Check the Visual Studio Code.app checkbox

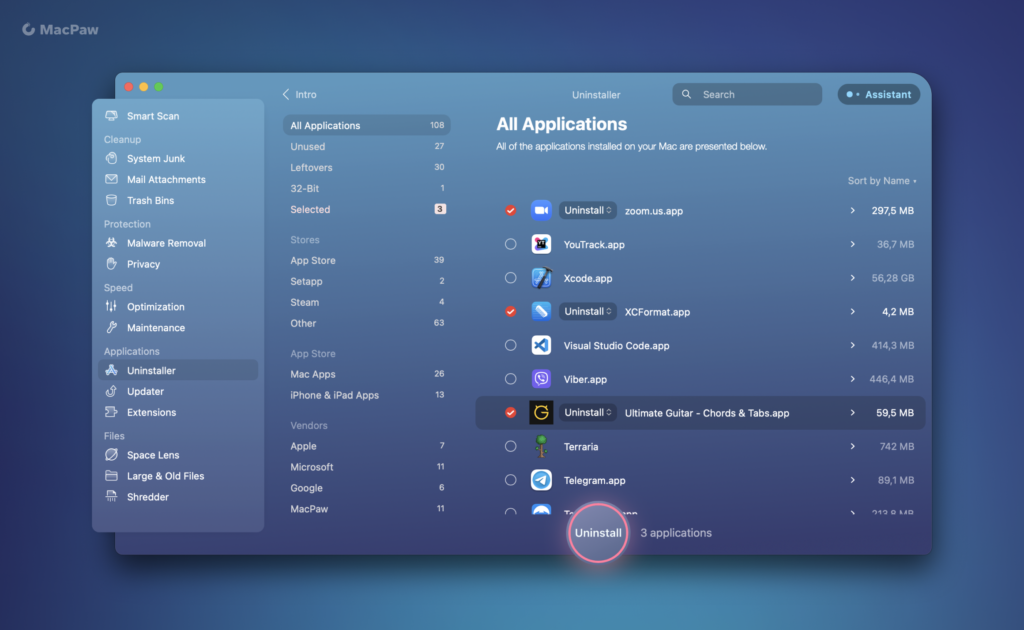click(x=511, y=345)
